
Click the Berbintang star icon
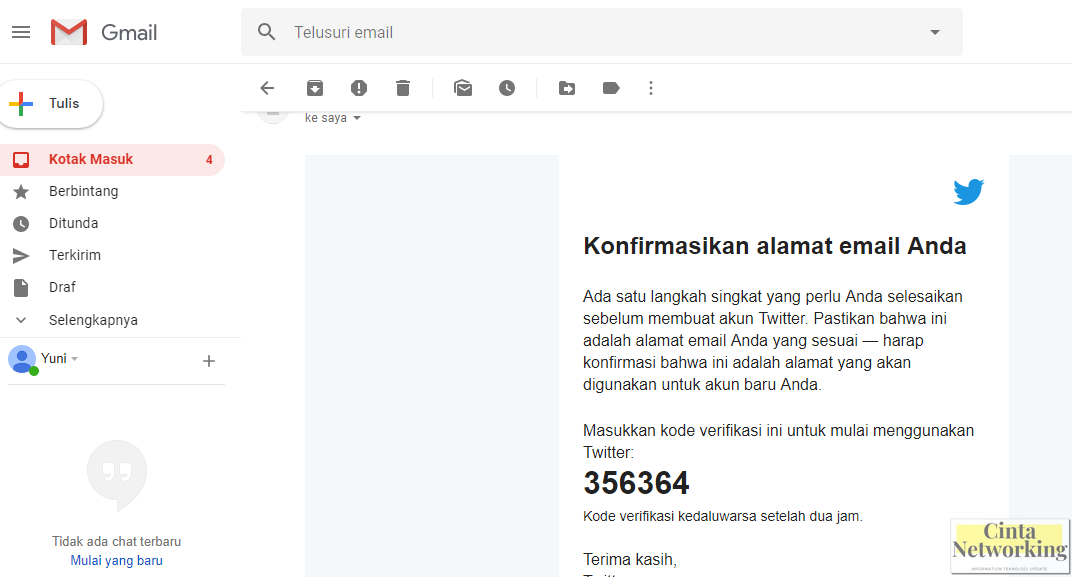coord(21,192)
